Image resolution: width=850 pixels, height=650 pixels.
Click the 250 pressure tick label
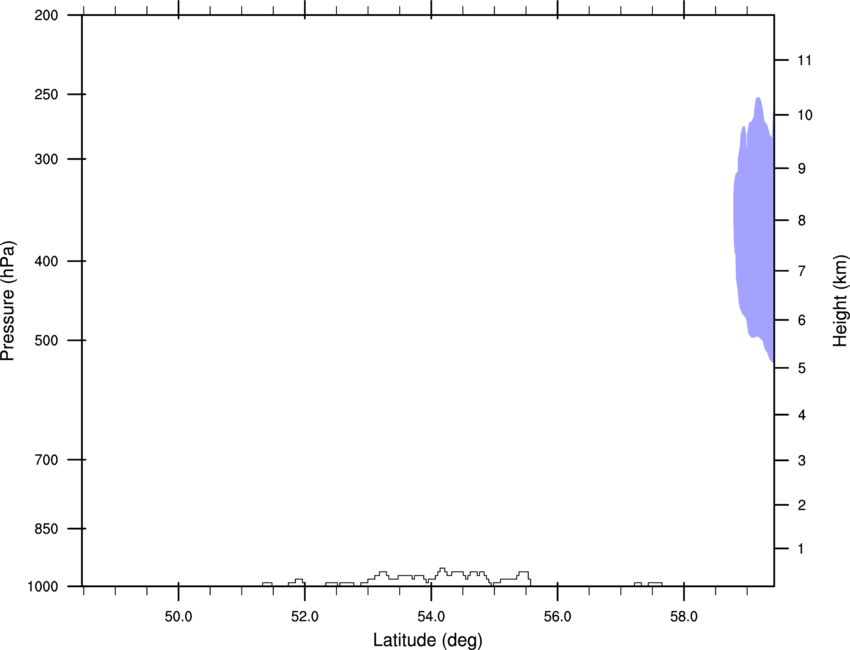[x=46, y=94]
